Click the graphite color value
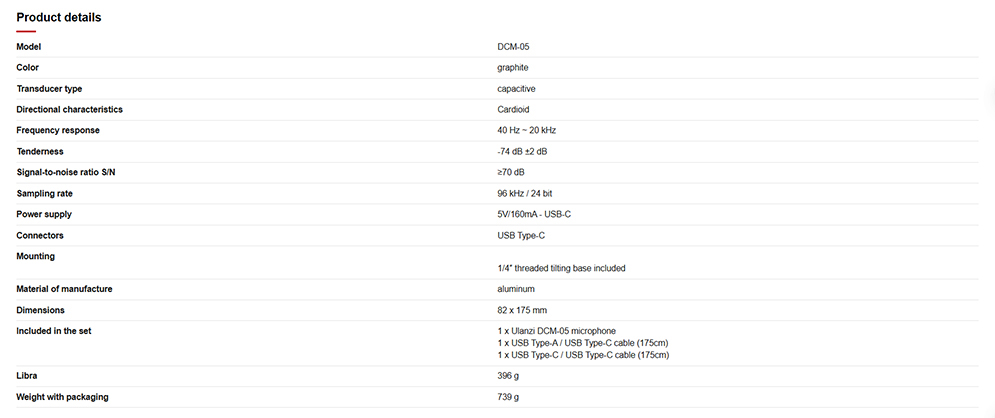The height and width of the screenshot is (418, 995). tap(513, 68)
